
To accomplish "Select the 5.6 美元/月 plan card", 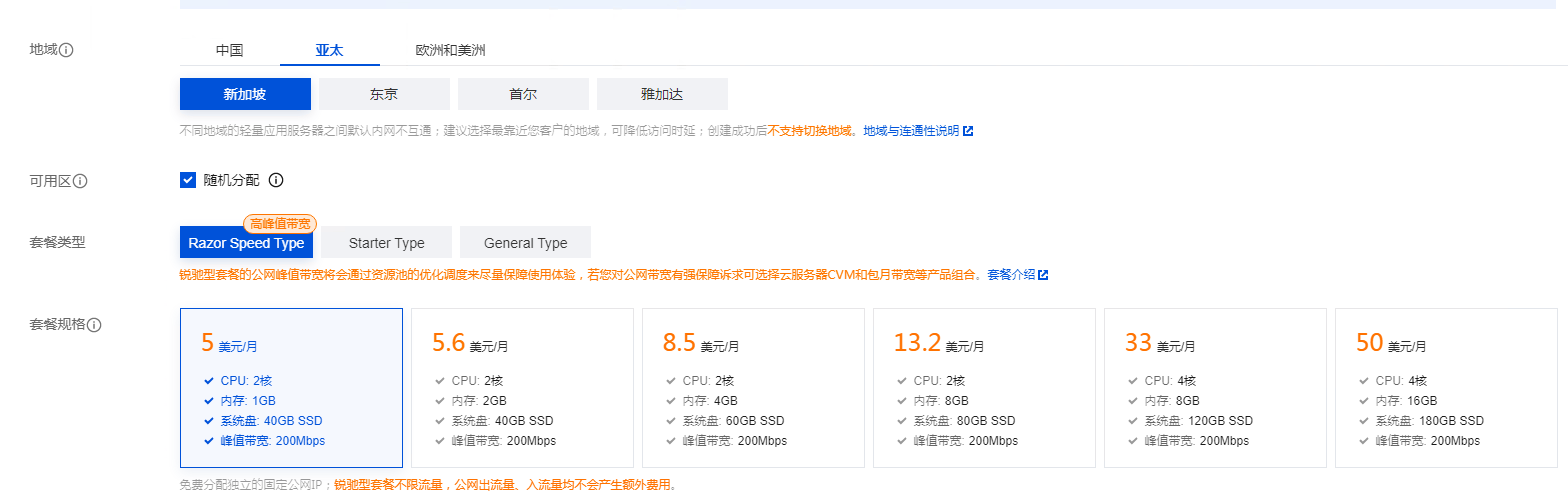I will point(522,387).
